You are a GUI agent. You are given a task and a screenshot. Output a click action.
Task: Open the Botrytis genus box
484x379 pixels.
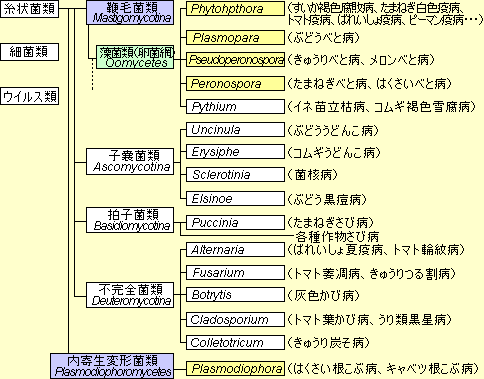[235, 295]
